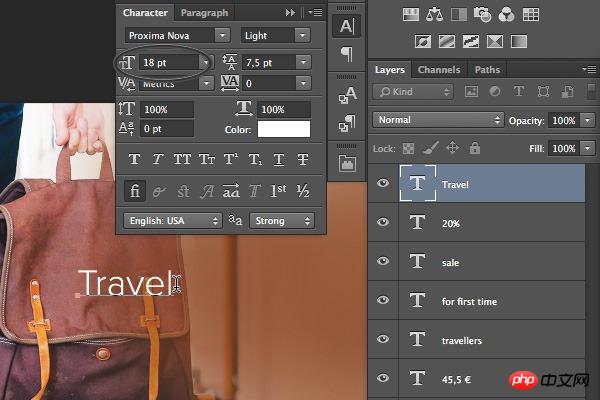600x400 pixels.
Task: Click the white text Color swatch
Action: (284, 129)
